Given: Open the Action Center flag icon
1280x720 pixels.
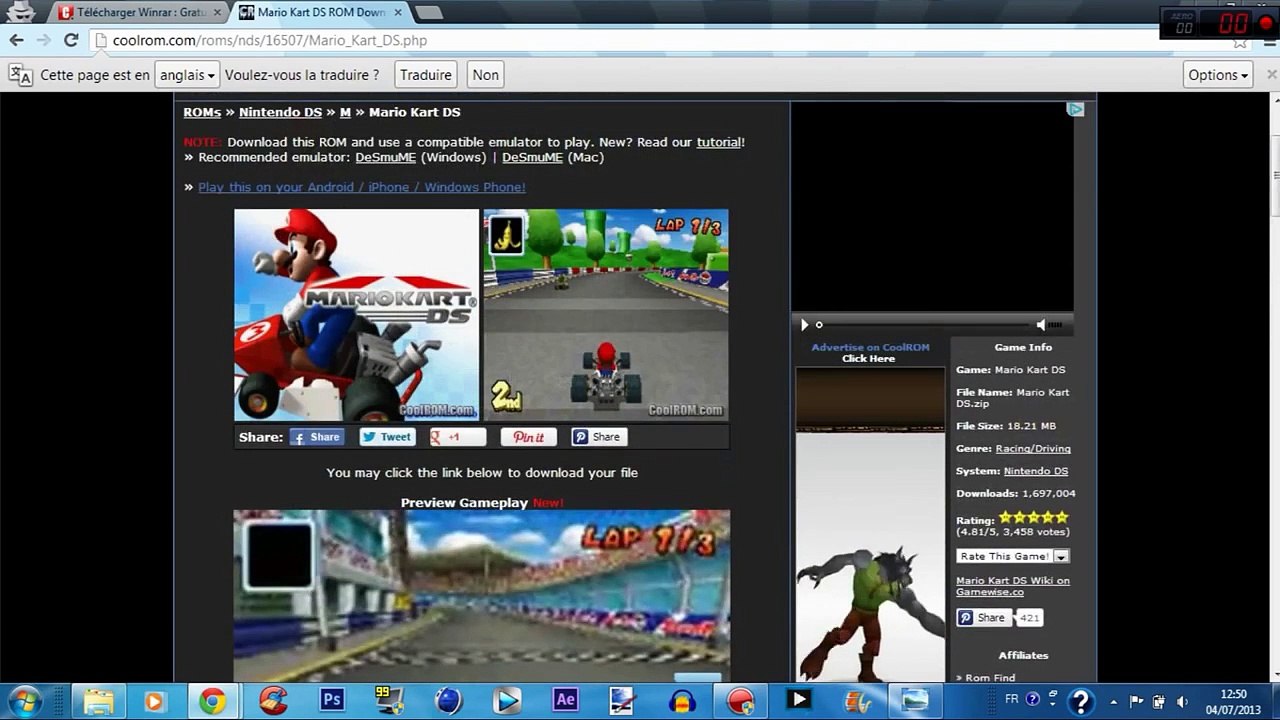Looking at the screenshot, I should (x=1137, y=701).
